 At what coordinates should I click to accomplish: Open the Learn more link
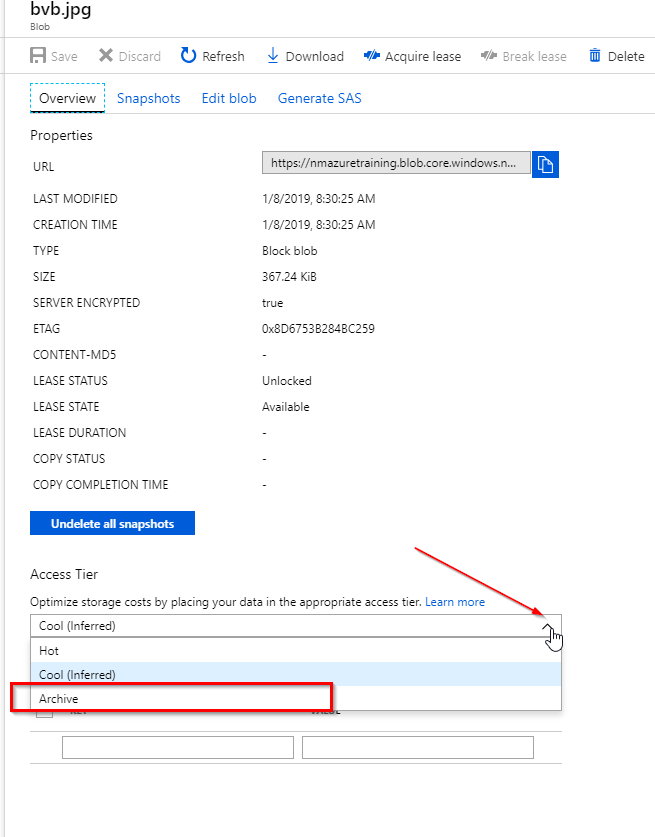455,602
